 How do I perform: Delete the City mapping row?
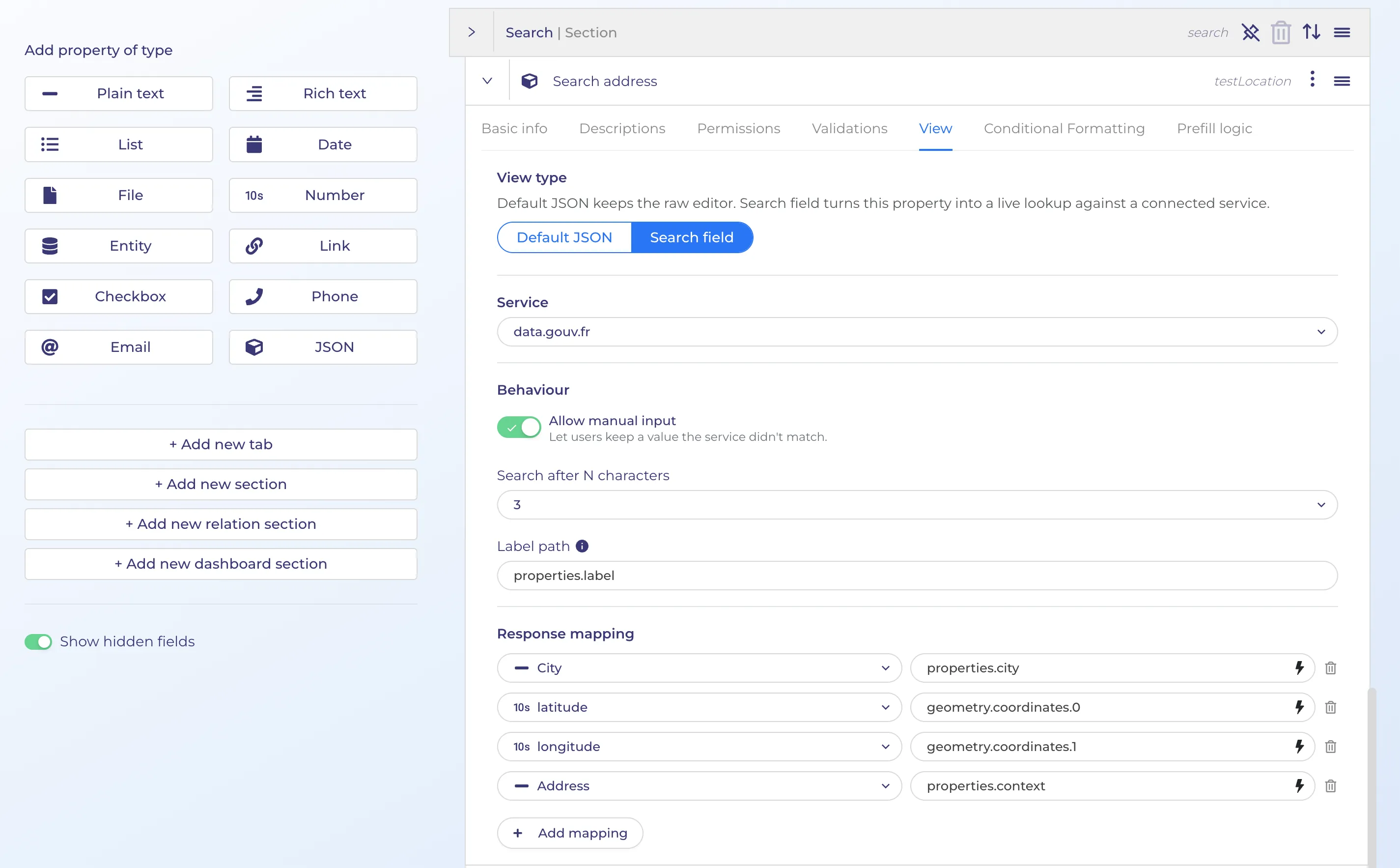point(1331,667)
